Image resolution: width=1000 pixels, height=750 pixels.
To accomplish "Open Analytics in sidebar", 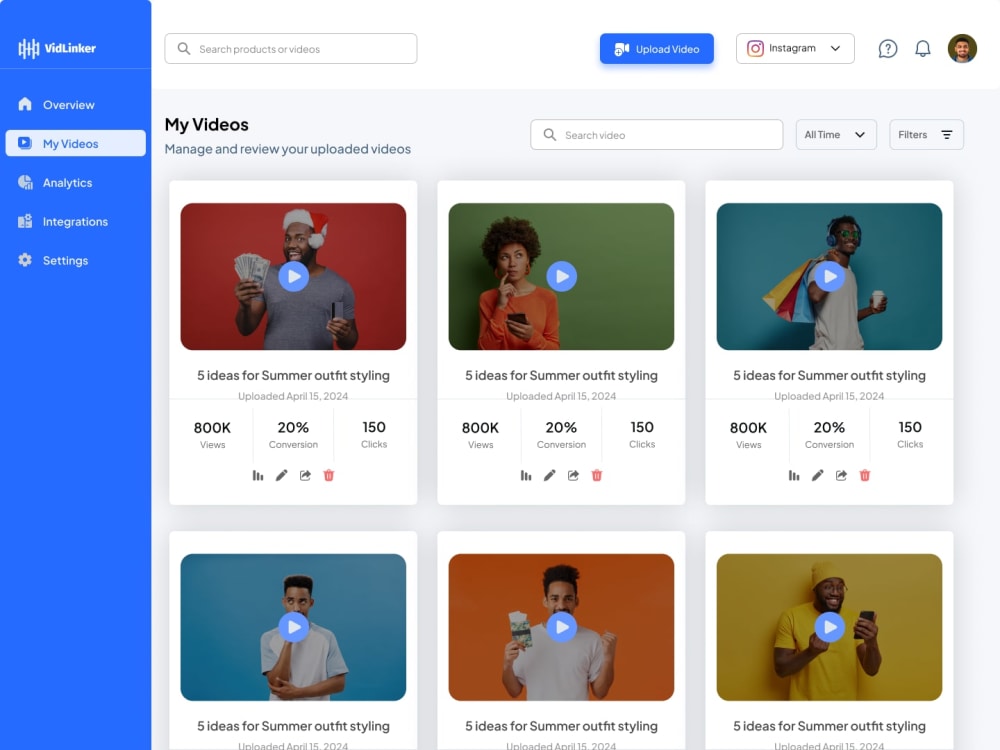I will coord(75,183).
